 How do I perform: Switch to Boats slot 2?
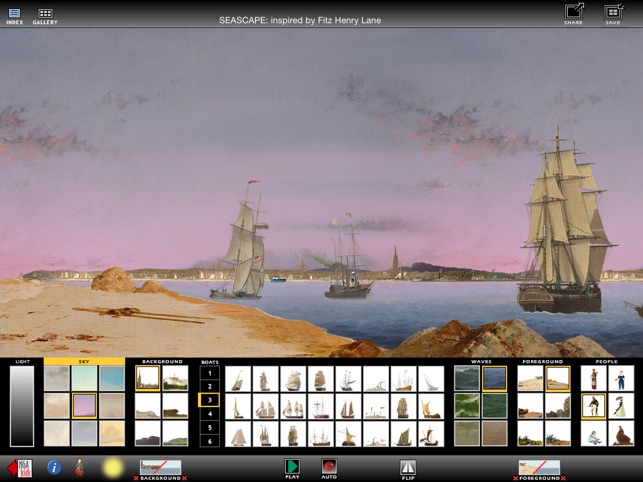(x=210, y=387)
